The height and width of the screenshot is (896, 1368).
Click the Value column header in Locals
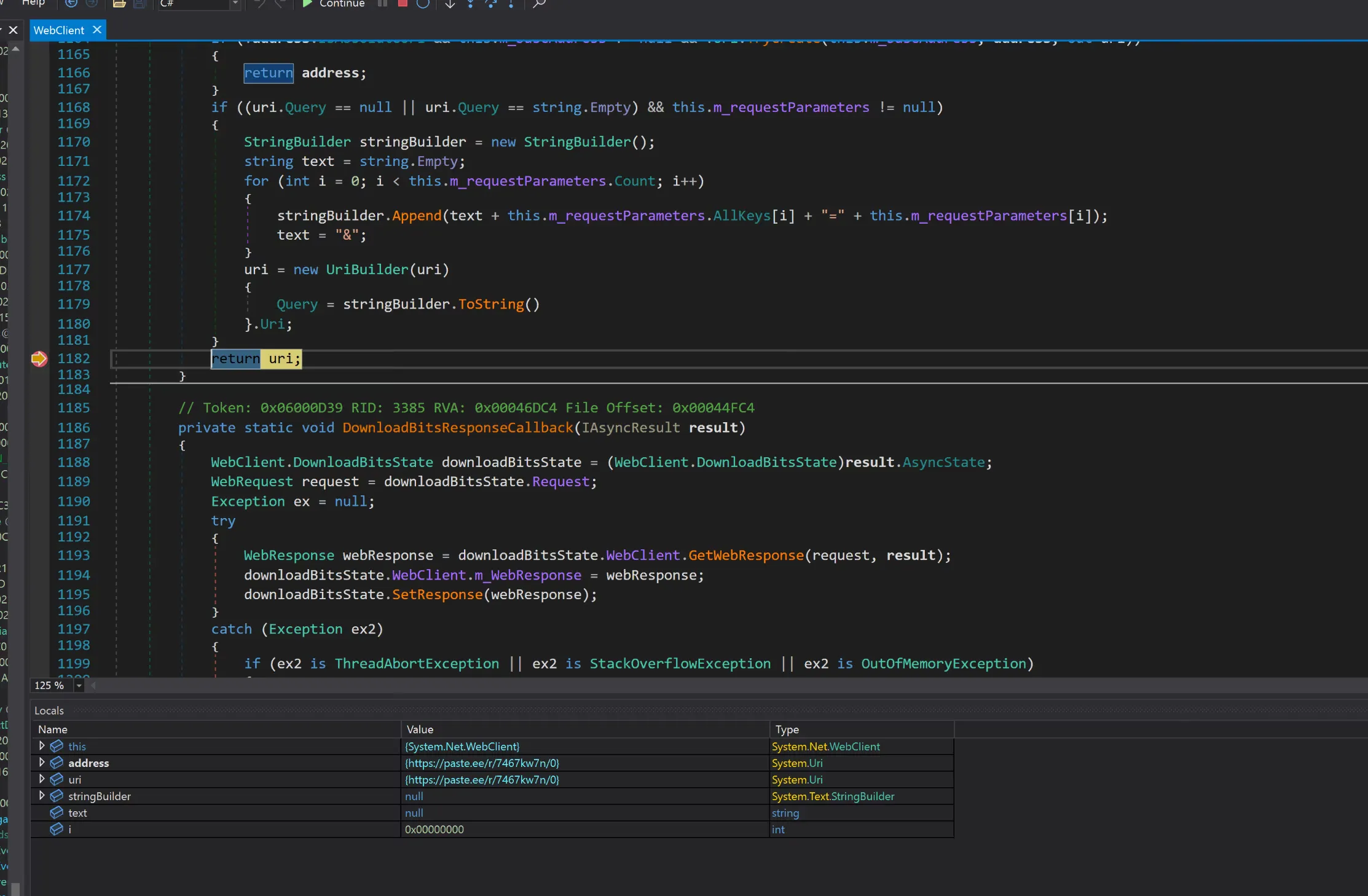point(585,729)
